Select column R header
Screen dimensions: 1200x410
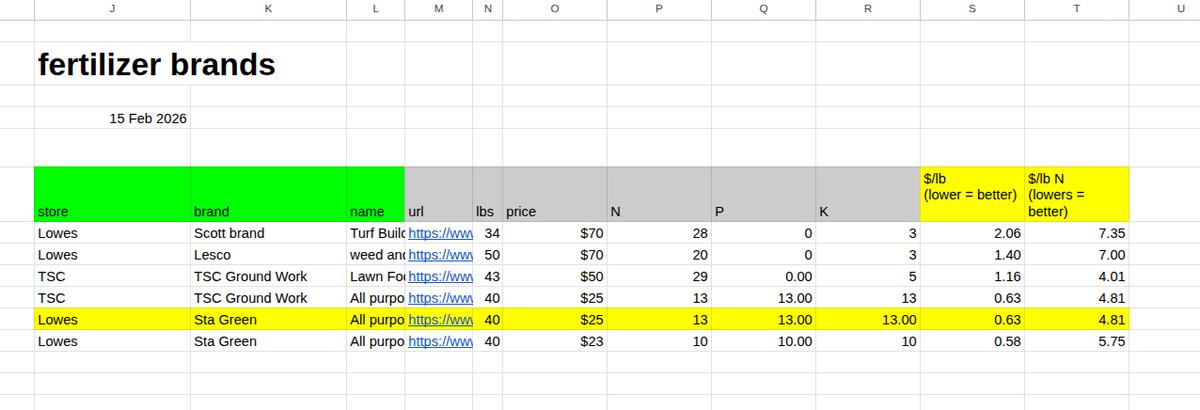(868, 8)
